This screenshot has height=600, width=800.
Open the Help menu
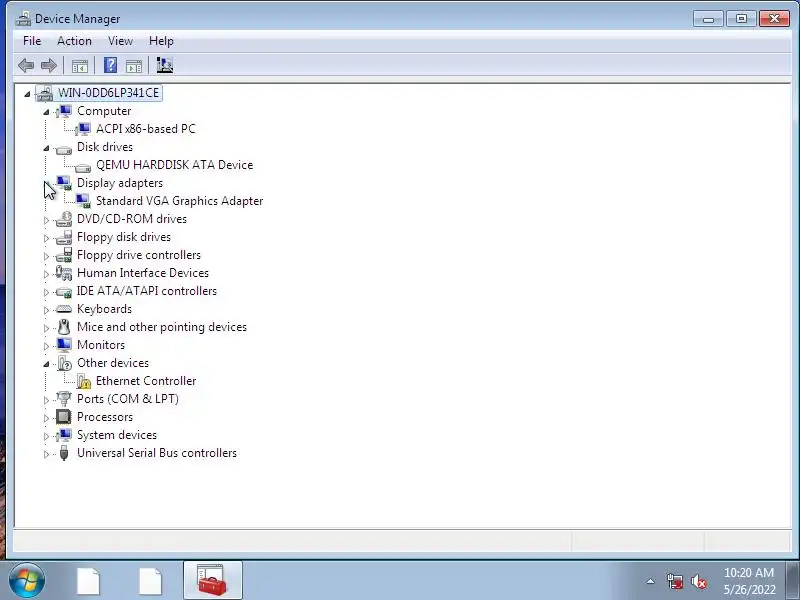(161, 41)
